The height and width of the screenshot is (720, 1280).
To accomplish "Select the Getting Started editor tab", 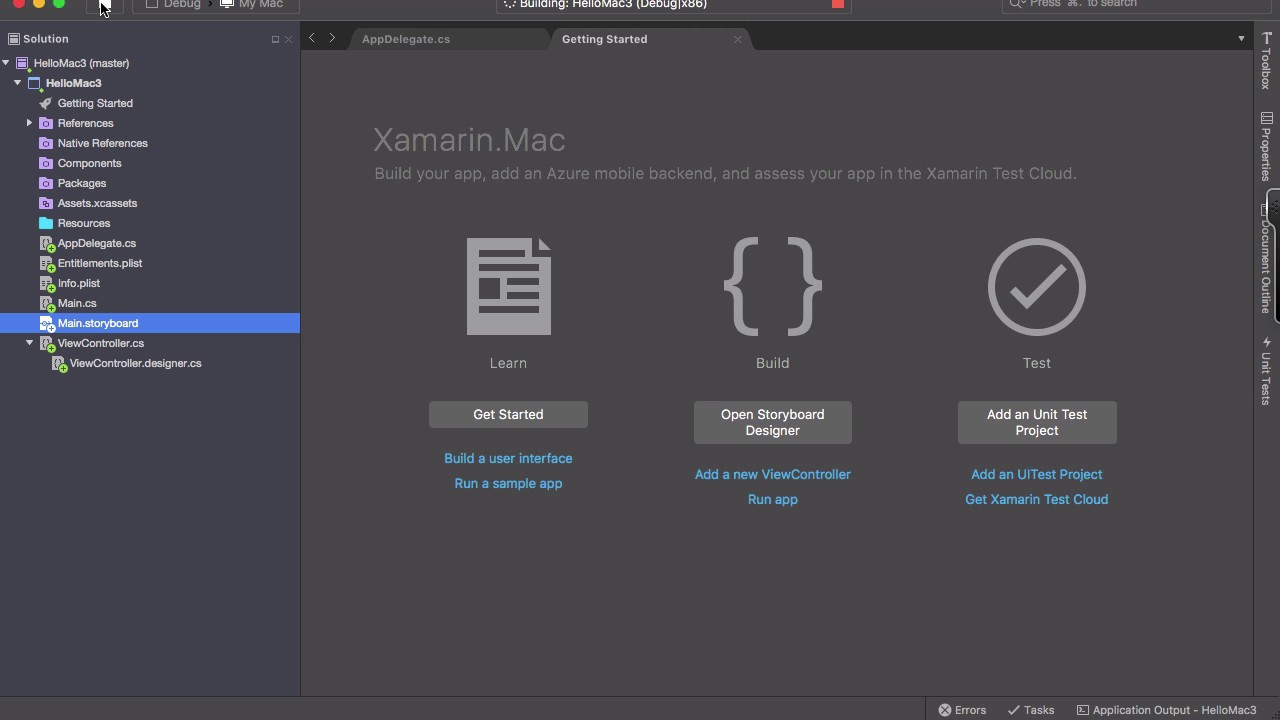I will pos(604,39).
